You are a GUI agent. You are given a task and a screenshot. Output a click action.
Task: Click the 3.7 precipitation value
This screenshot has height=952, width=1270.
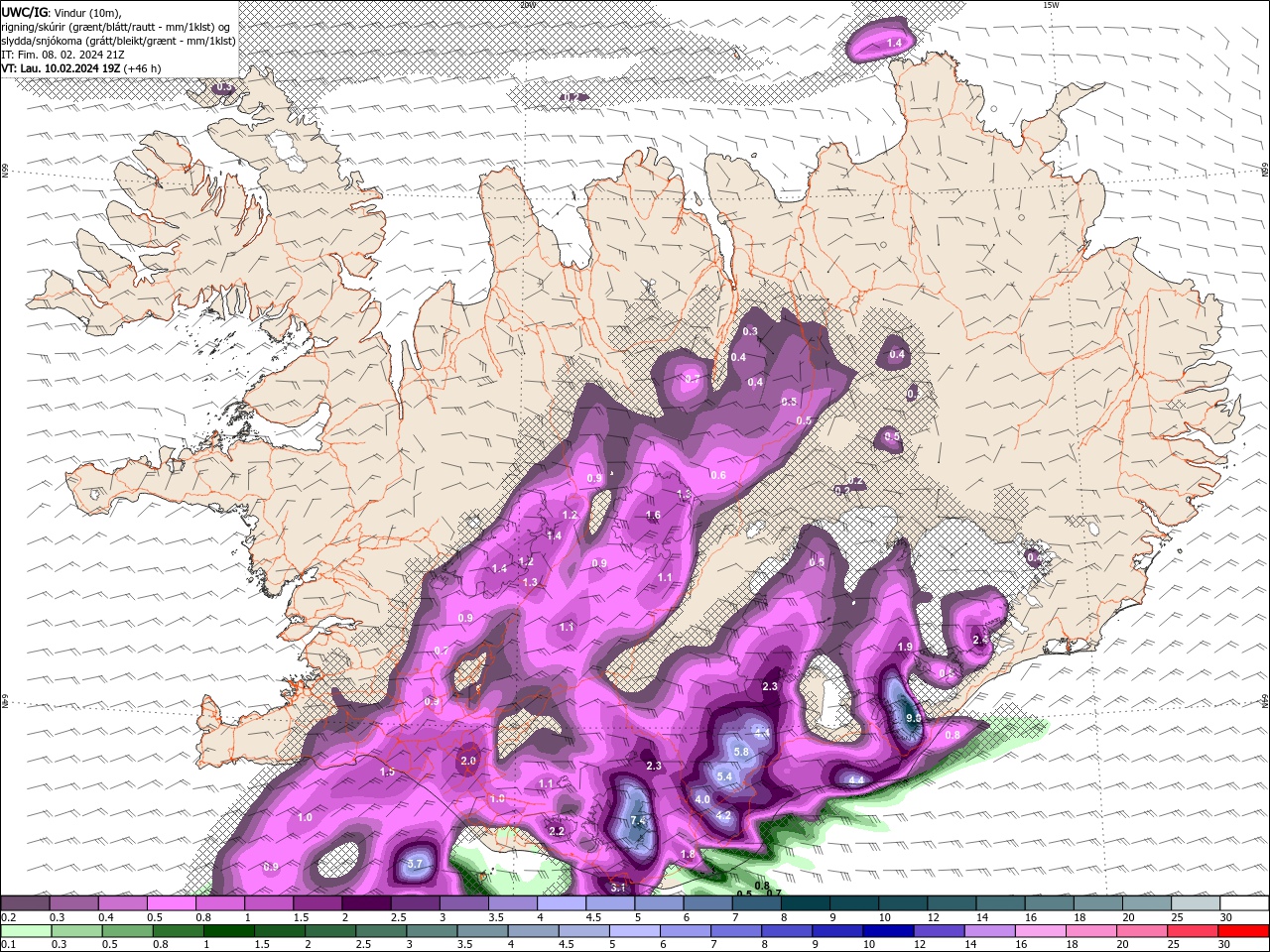point(415,865)
